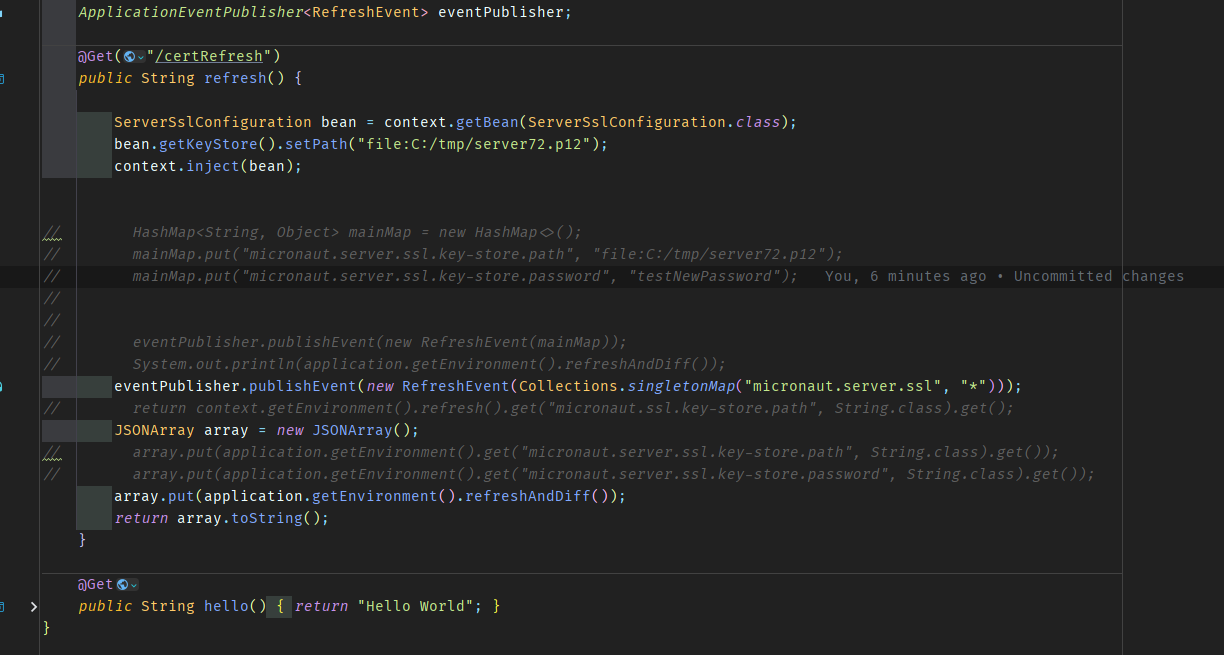Image resolution: width=1224 pixels, height=655 pixels.
Task: Click the "JSONArray array" declaration
Action: pos(181,430)
